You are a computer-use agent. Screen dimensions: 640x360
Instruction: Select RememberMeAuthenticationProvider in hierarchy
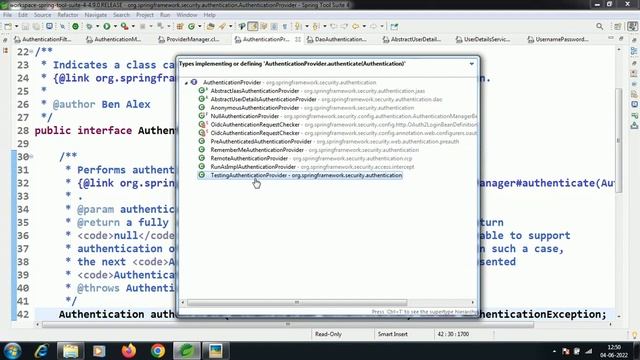309,150
